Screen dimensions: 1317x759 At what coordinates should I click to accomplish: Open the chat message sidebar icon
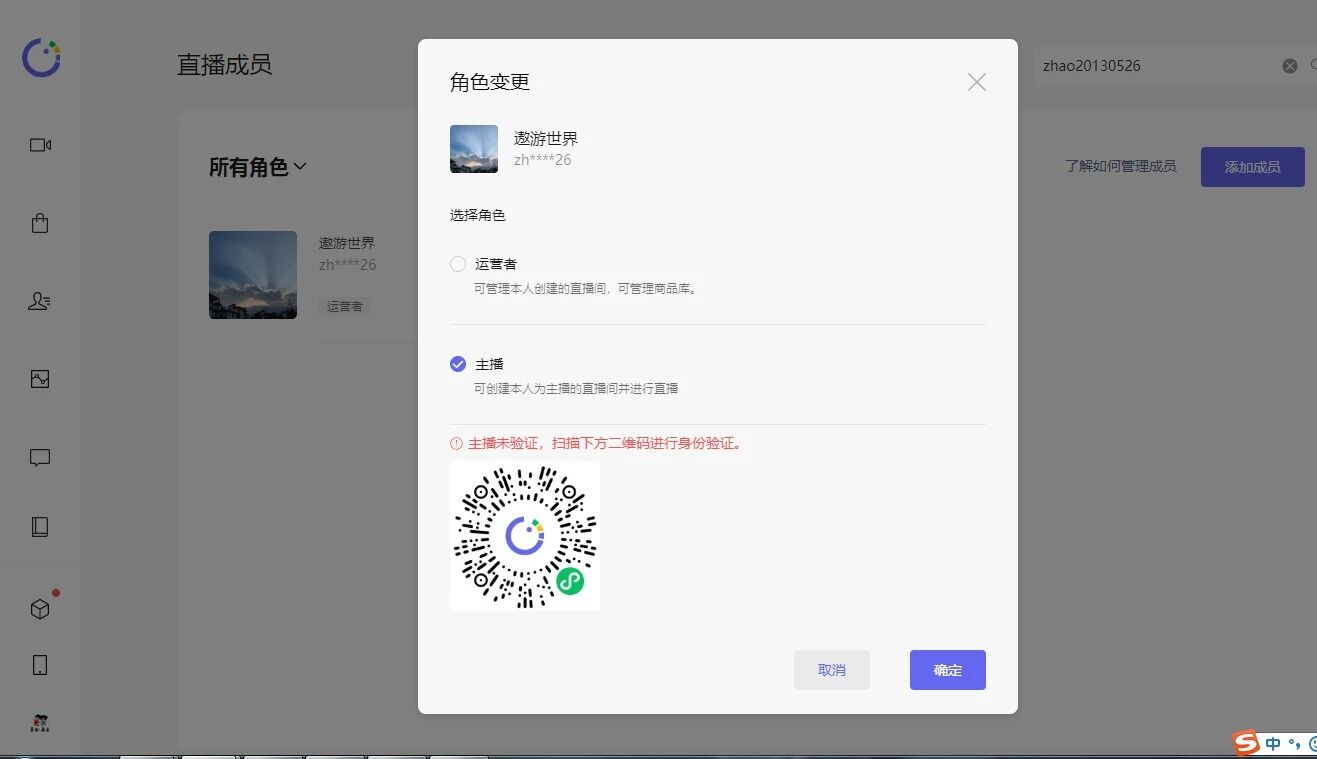pyautogui.click(x=40, y=457)
